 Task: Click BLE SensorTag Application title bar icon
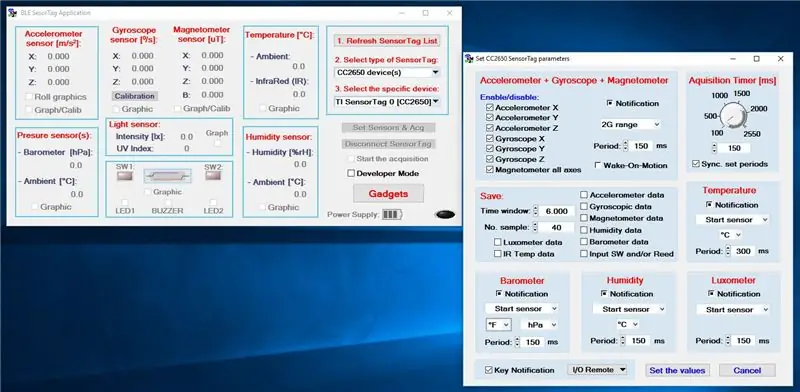click(12, 13)
